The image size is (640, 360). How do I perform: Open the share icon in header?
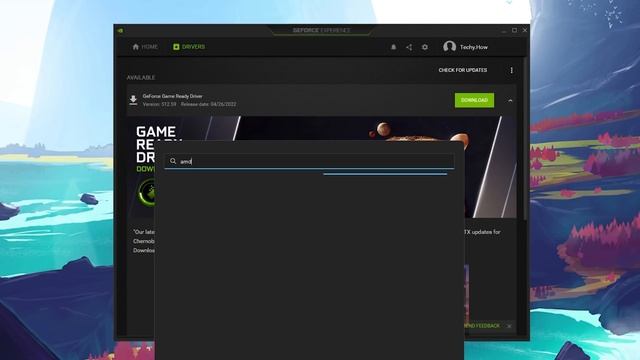(409, 47)
